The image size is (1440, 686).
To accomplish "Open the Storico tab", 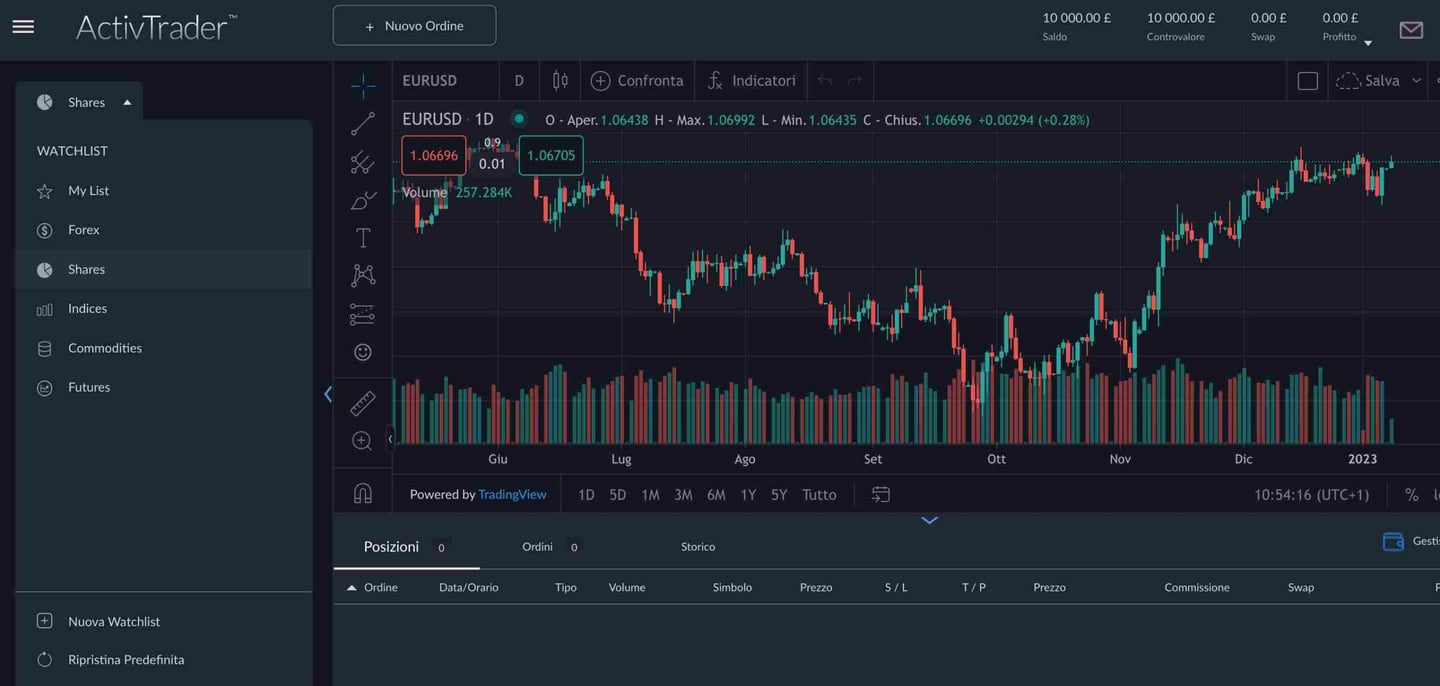I will 697,547.
